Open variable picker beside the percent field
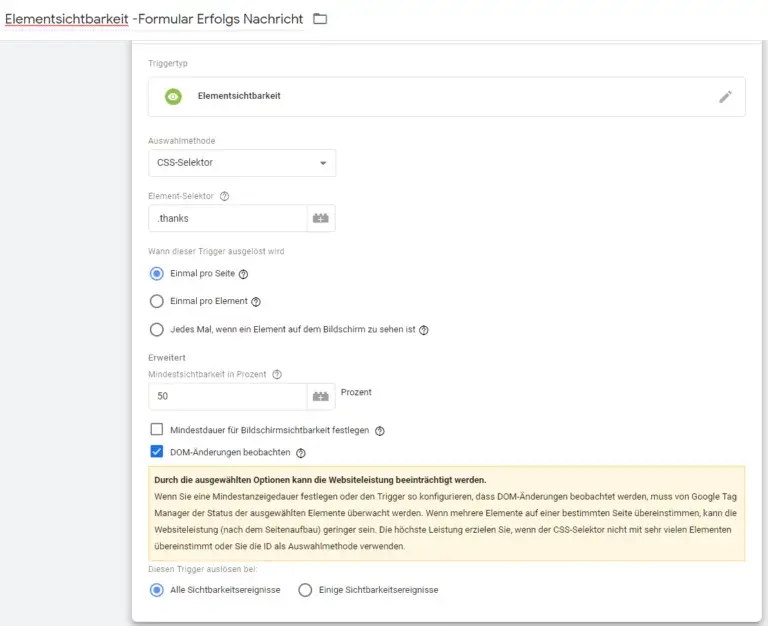The image size is (768, 626). point(321,397)
